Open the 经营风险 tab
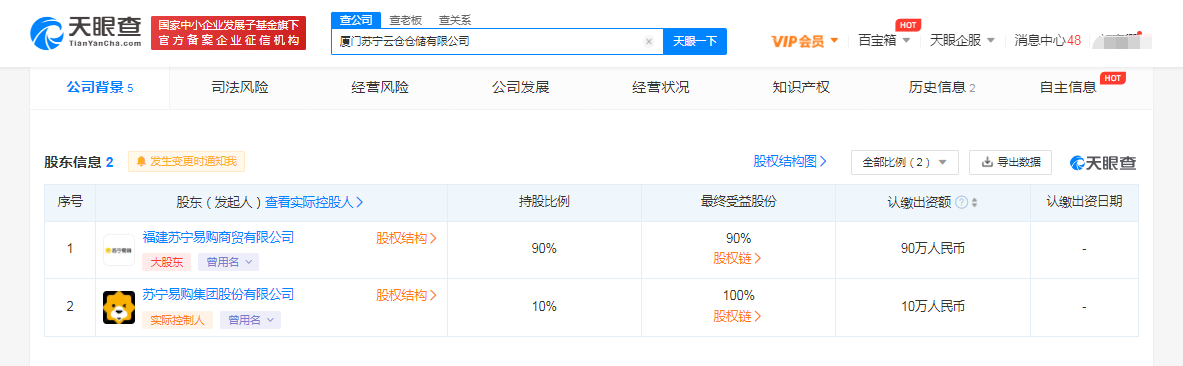 click(x=379, y=88)
